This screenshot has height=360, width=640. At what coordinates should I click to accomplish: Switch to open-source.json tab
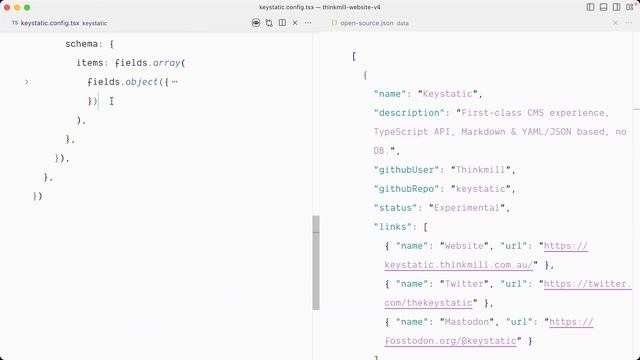pos(370,23)
